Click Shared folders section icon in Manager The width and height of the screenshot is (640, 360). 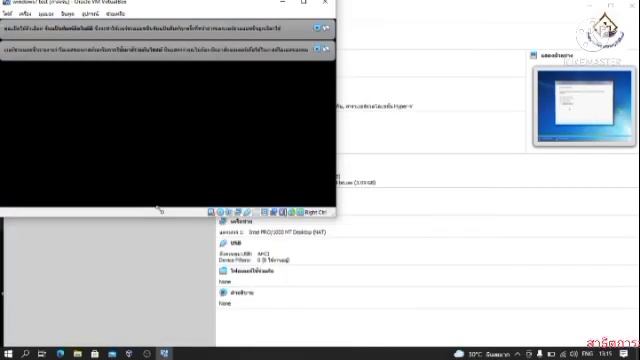click(223, 271)
